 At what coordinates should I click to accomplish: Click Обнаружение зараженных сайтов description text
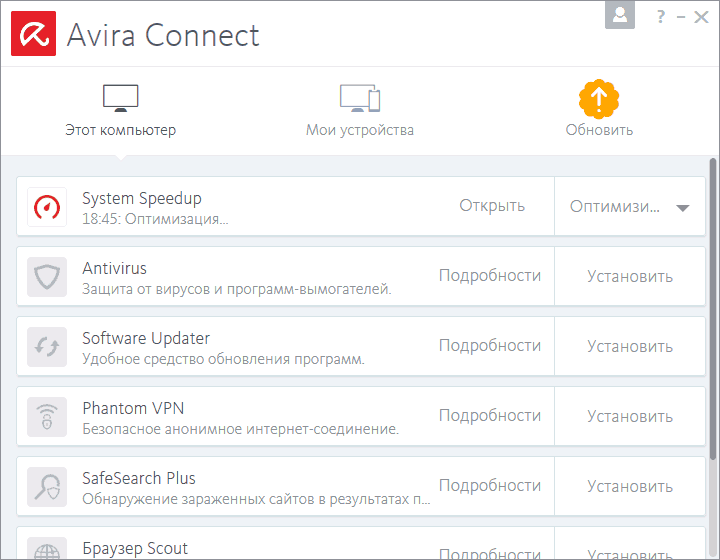click(256, 499)
